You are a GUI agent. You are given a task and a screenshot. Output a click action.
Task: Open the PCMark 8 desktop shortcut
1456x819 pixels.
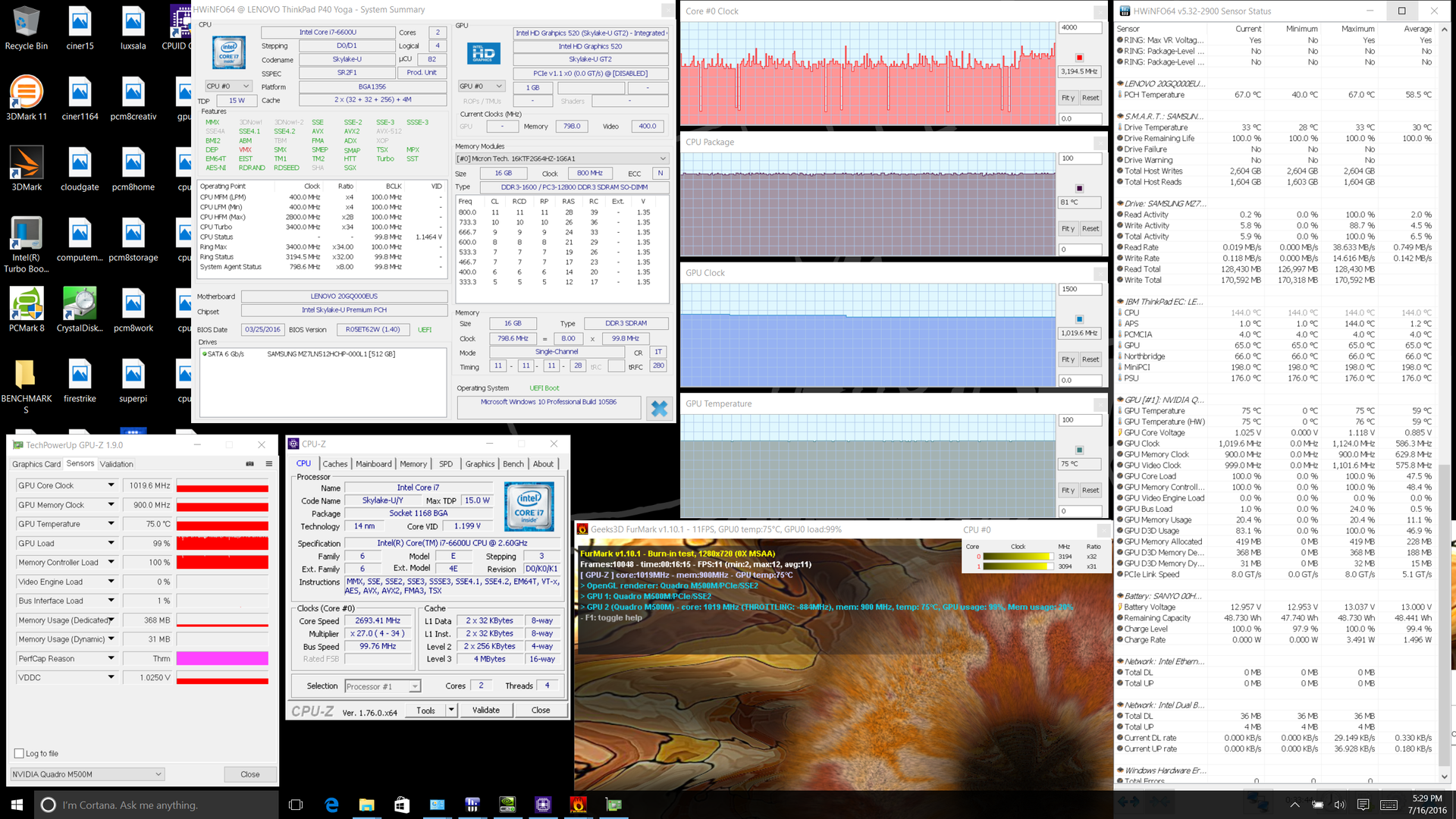27,310
